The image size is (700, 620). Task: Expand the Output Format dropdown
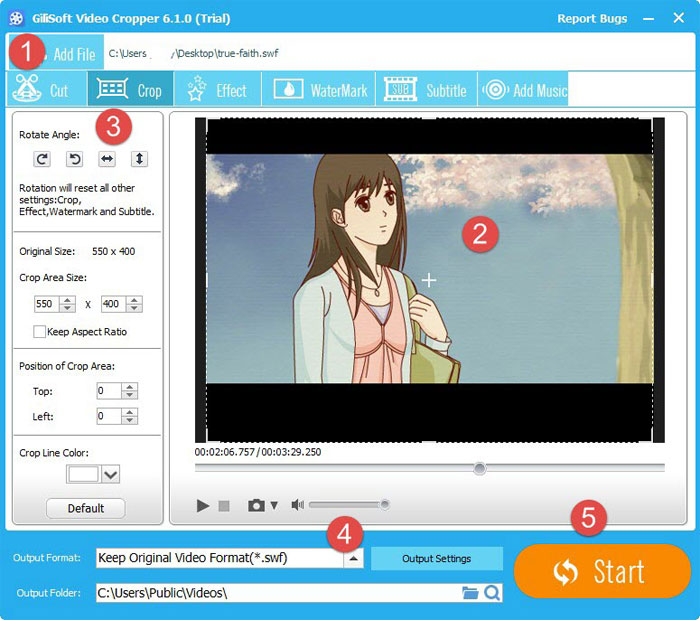353,559
